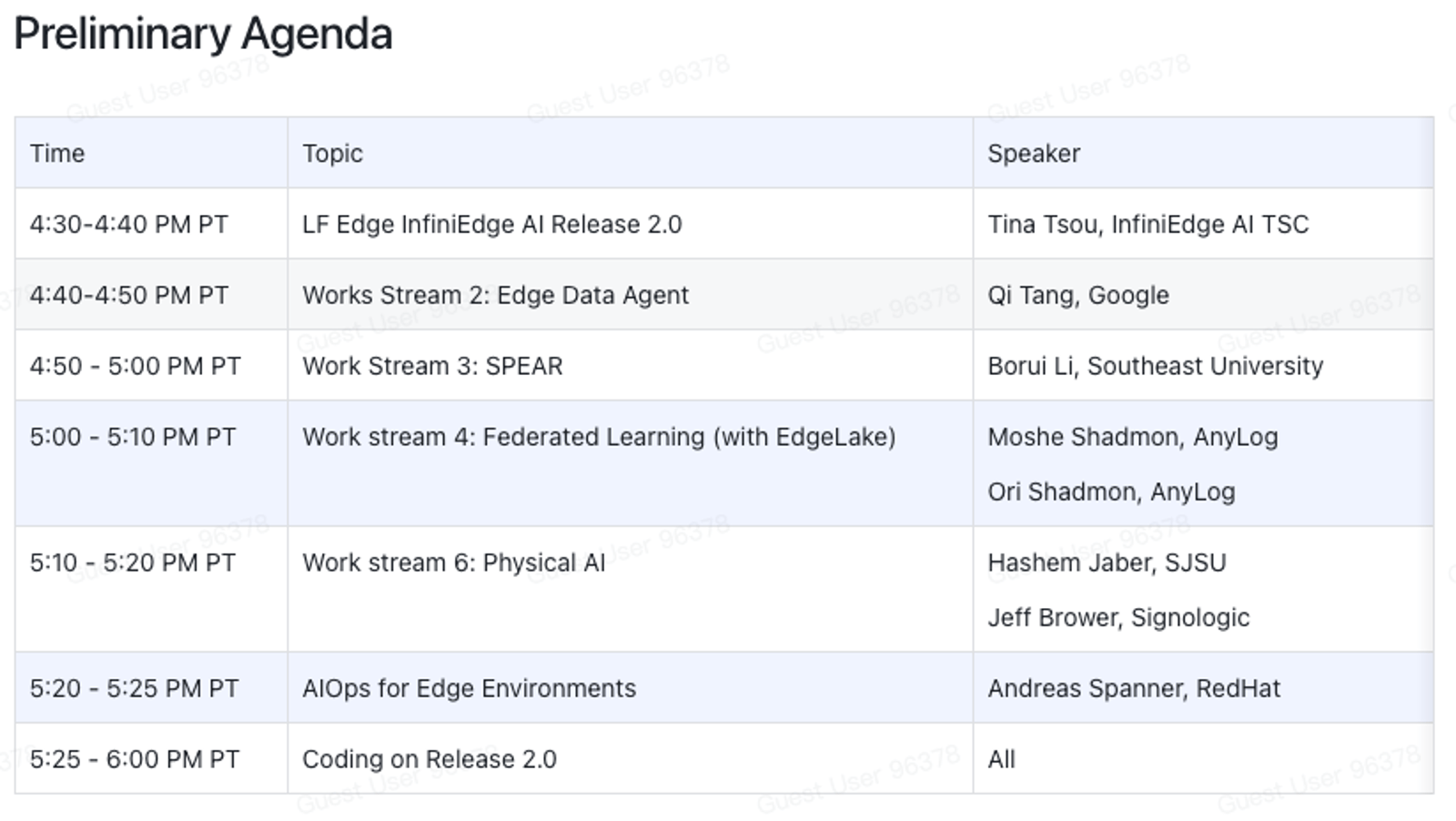Click Ori Shadmon, AnyLog speaker name

pyautogui.click(x=1111, y=492)
